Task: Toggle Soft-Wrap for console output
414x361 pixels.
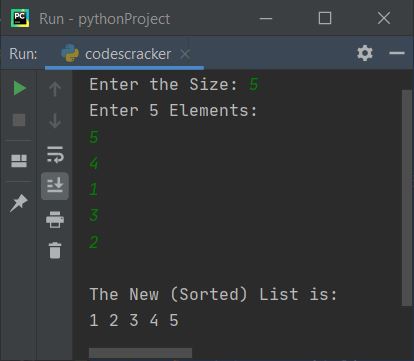Action: [x=55, y=155]
